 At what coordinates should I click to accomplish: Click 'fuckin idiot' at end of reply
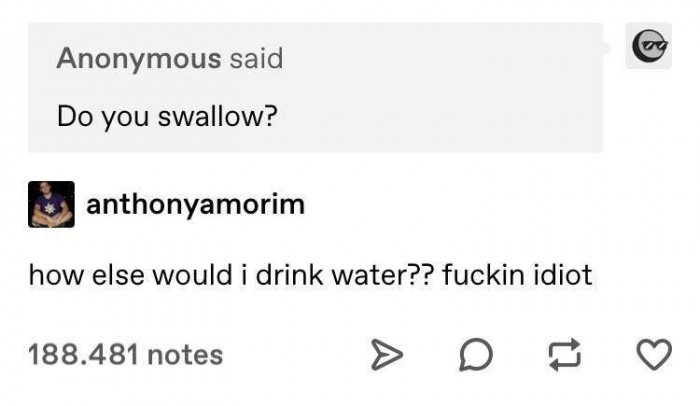pyautogui.click(x=517, y=275)
